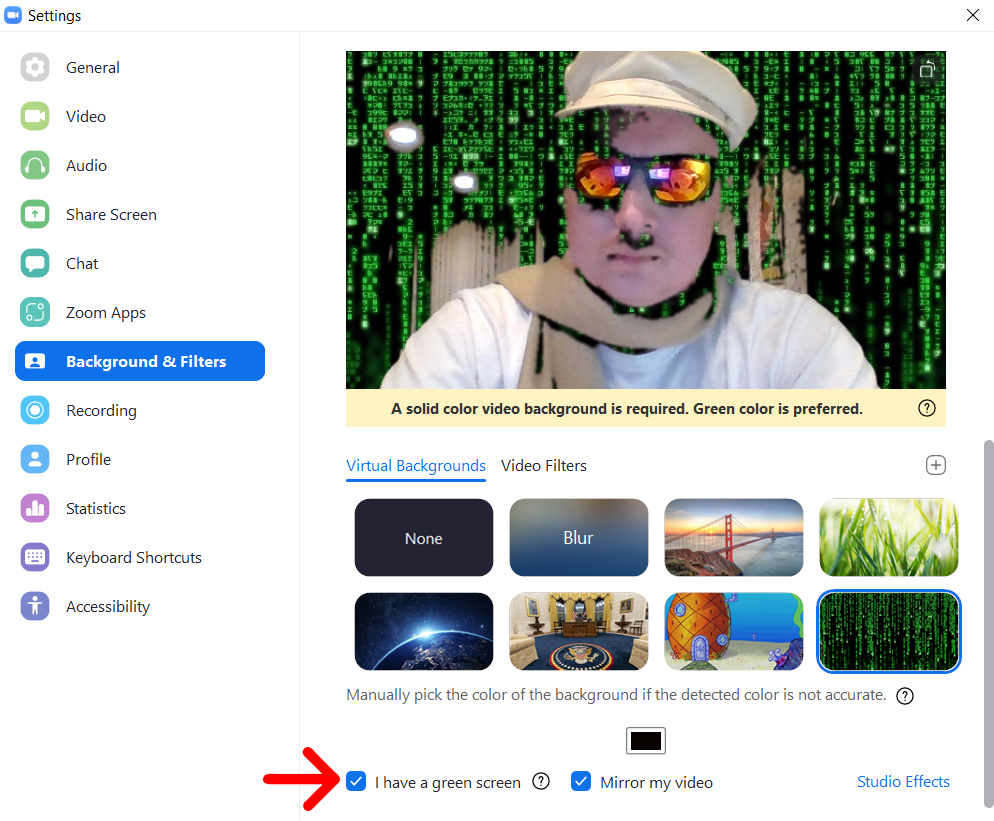
Task: Uncheck I have a green screen
Action: point(356,782)
